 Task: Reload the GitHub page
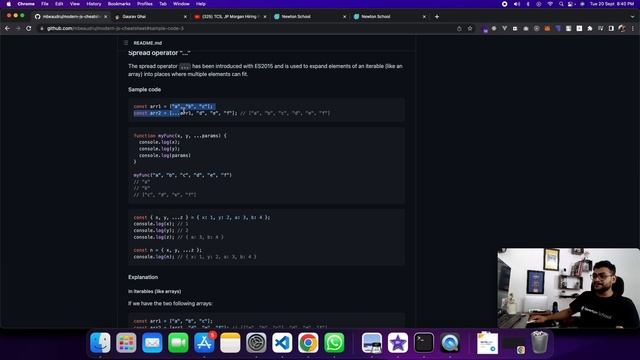click(x=29, y=29)
